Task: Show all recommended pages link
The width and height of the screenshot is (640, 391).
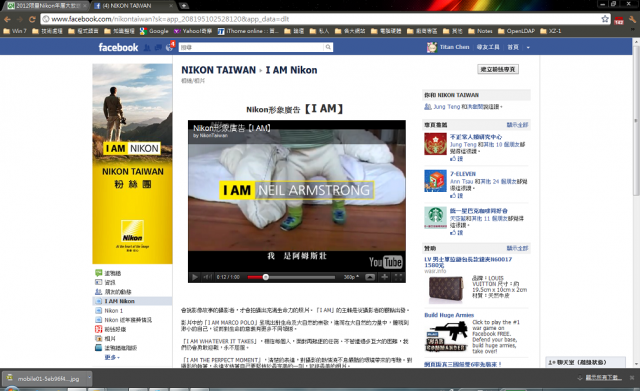Action: tap(517, 125)
